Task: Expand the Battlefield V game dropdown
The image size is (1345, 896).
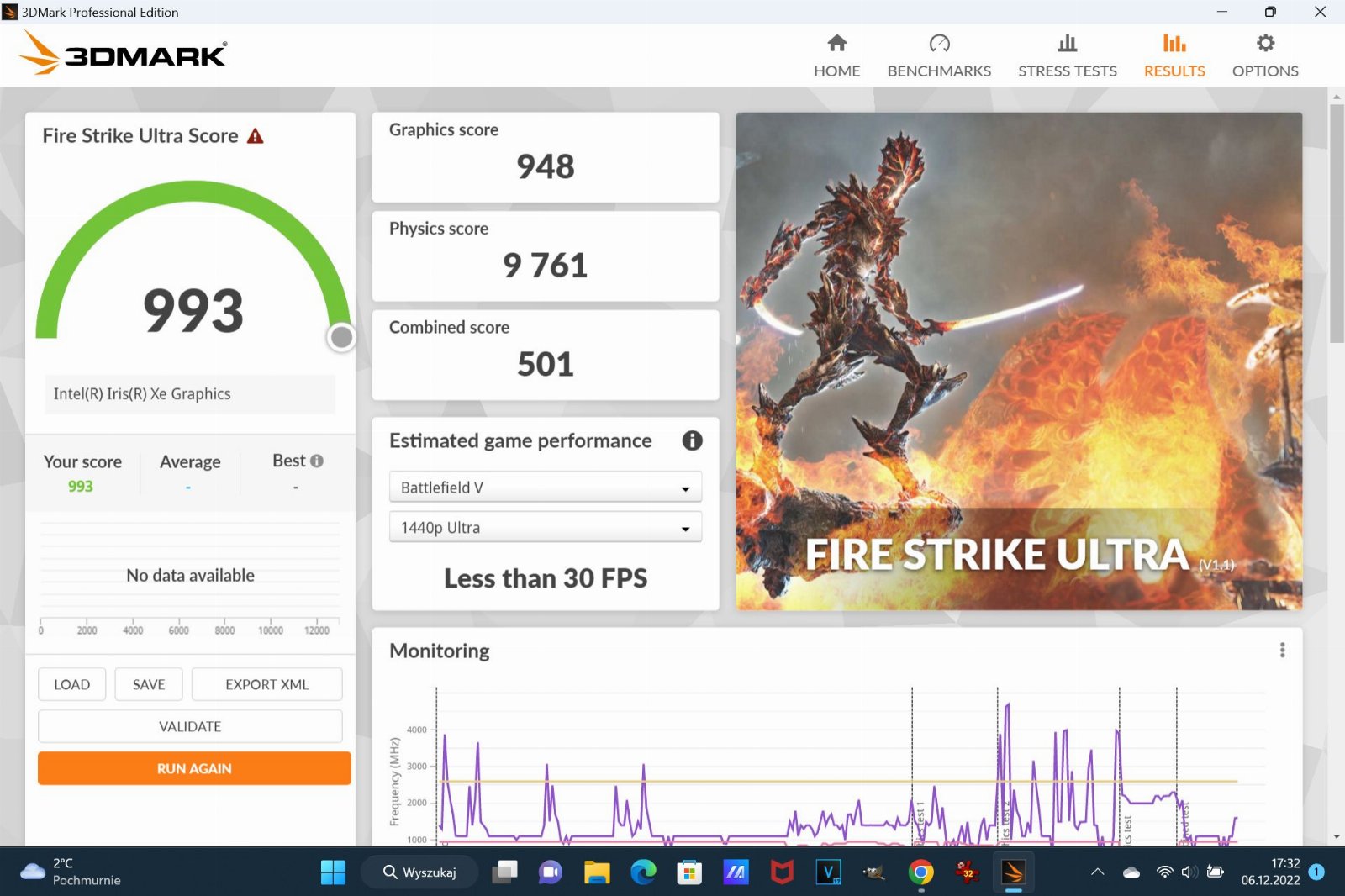Action: click(545, 488)
